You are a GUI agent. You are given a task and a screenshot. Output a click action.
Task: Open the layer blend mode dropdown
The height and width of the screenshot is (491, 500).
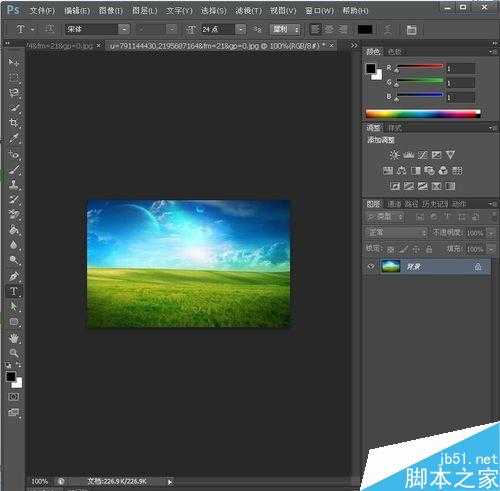tap(396, 232)
